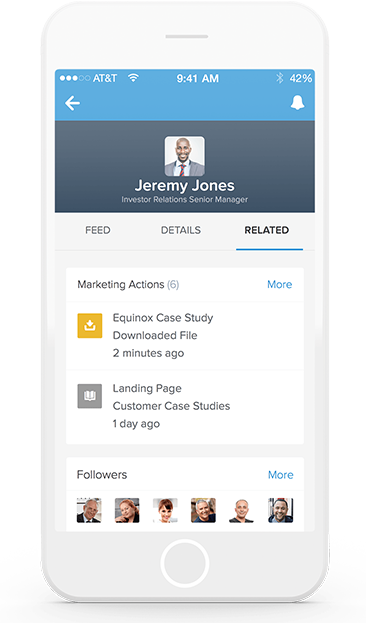The width and height of the screenshot is (366, 623).
Task: Select the third follower avatar
Action: click(165, 510)
